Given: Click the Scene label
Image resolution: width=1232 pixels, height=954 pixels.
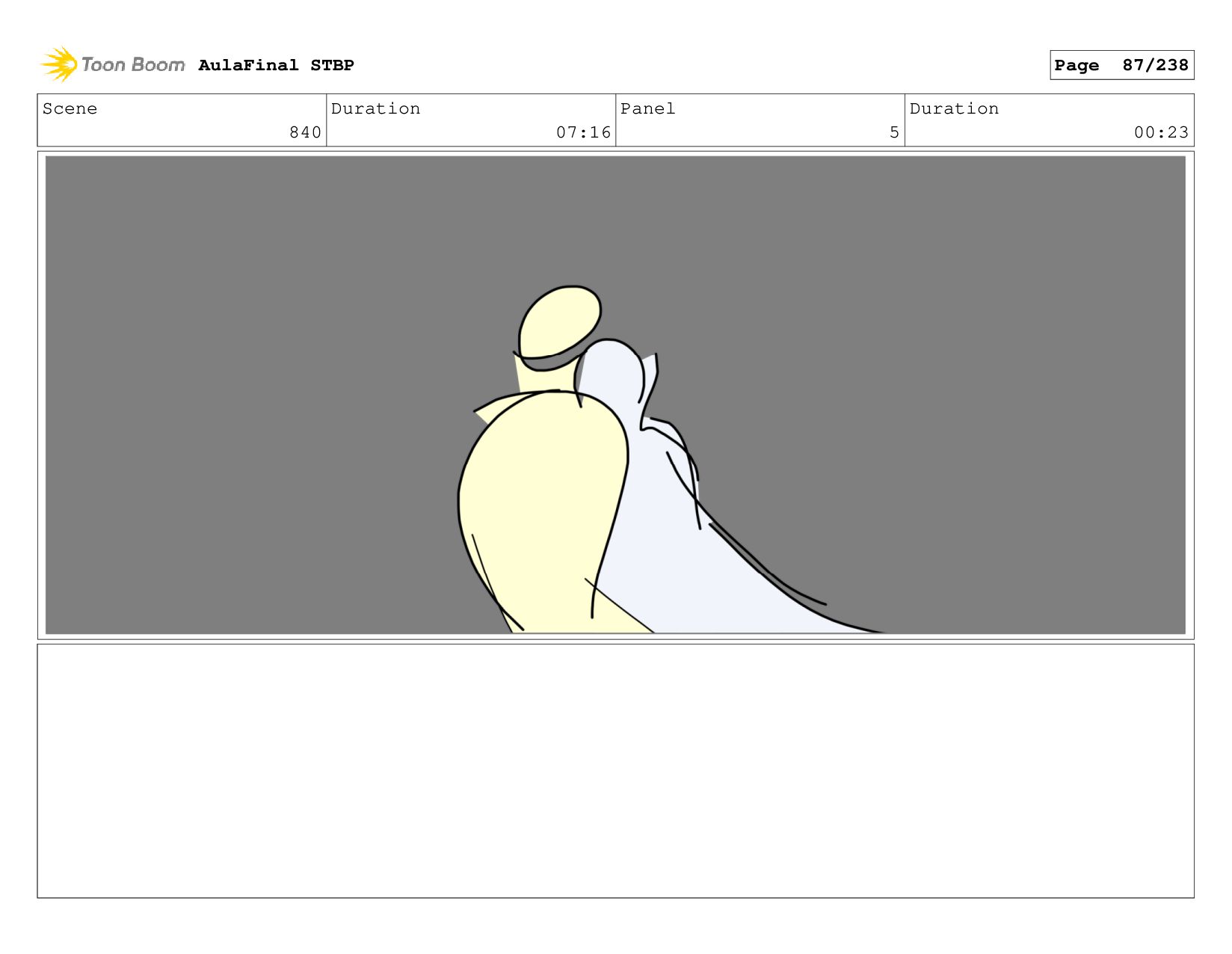Looking at the screenshot, I should click(x=70, y=108).
